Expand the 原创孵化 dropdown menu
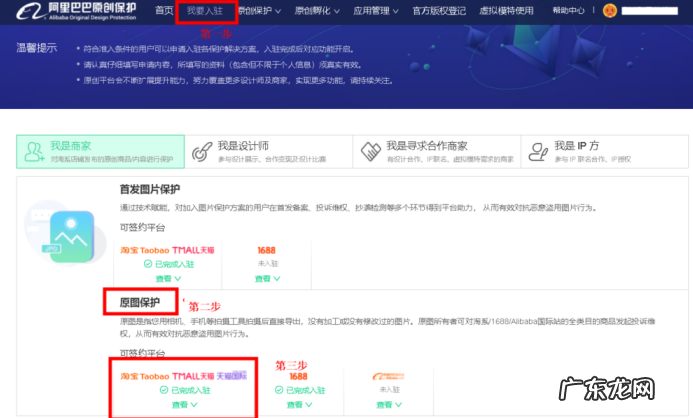The image size is (693, 418). click(x=317, y=11)
